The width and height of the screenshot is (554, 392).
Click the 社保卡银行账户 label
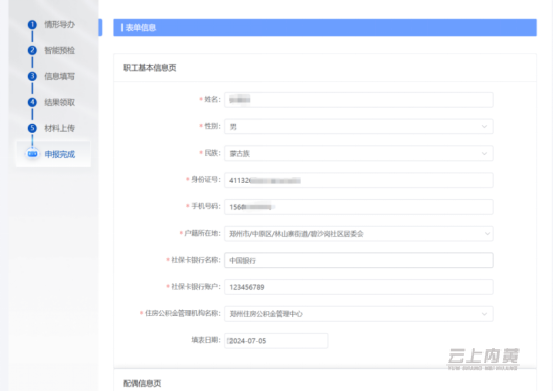pyautogui.click(x=196, y=286)
